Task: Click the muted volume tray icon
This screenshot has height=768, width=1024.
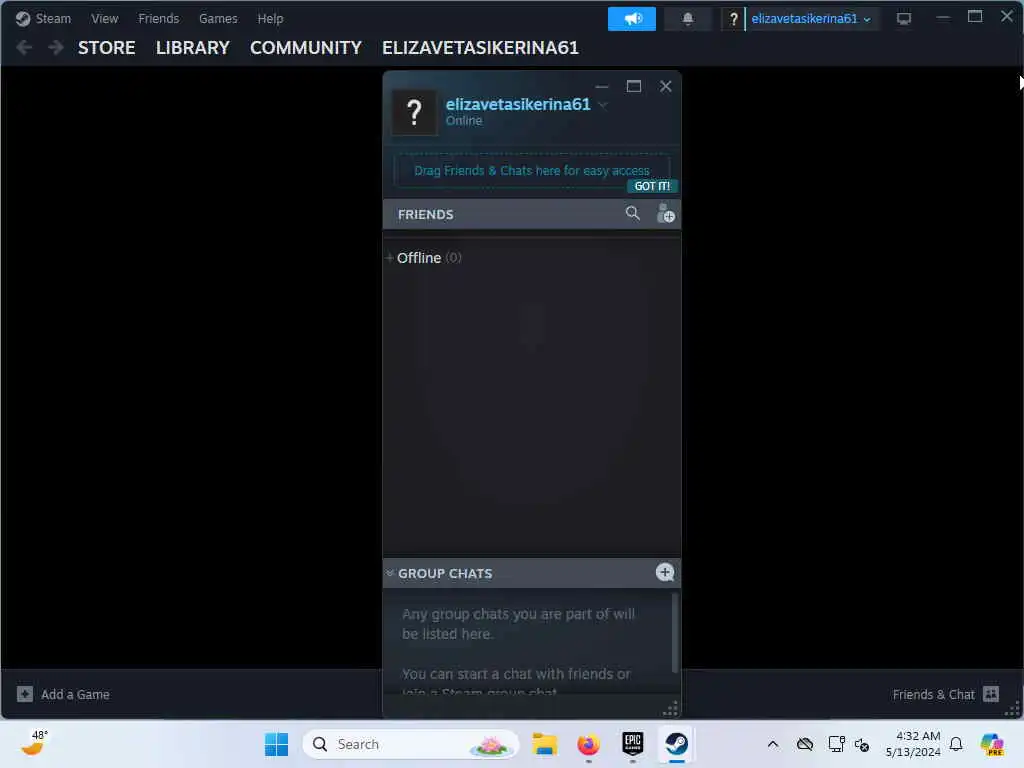Action: pyautogui.click(x=862, y=744)
